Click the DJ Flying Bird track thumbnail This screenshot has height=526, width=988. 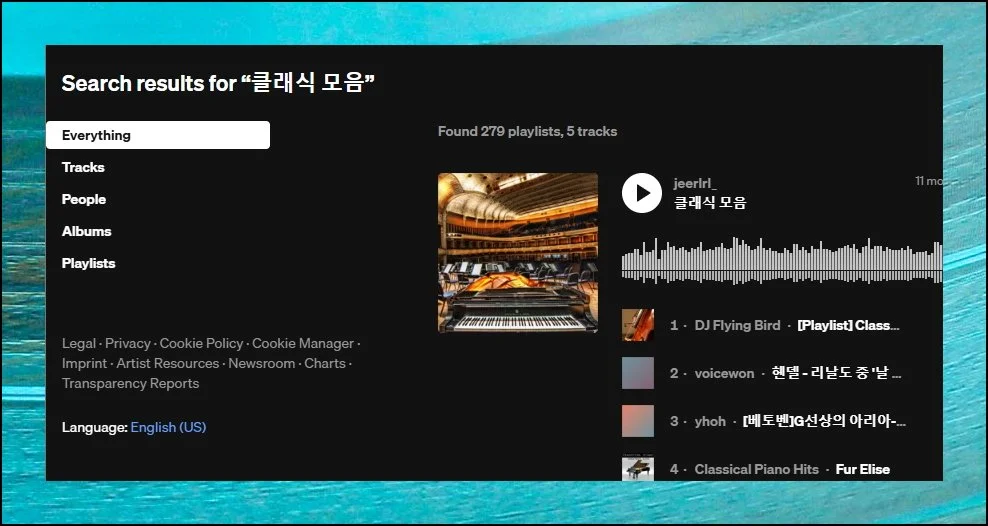coord(638,325)
